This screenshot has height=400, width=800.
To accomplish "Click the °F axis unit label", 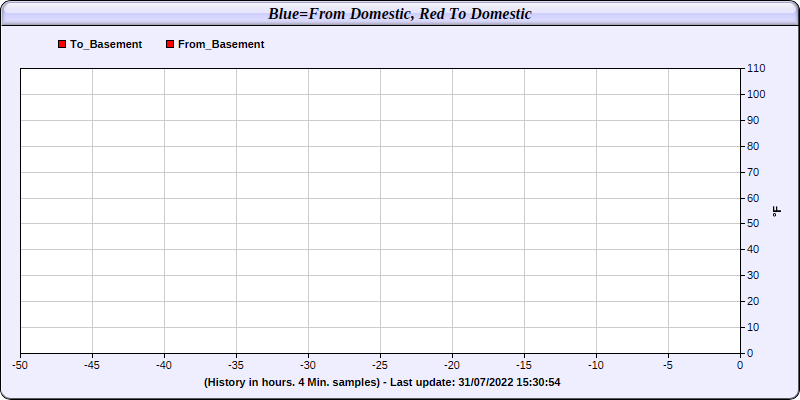I will (777, 212).
